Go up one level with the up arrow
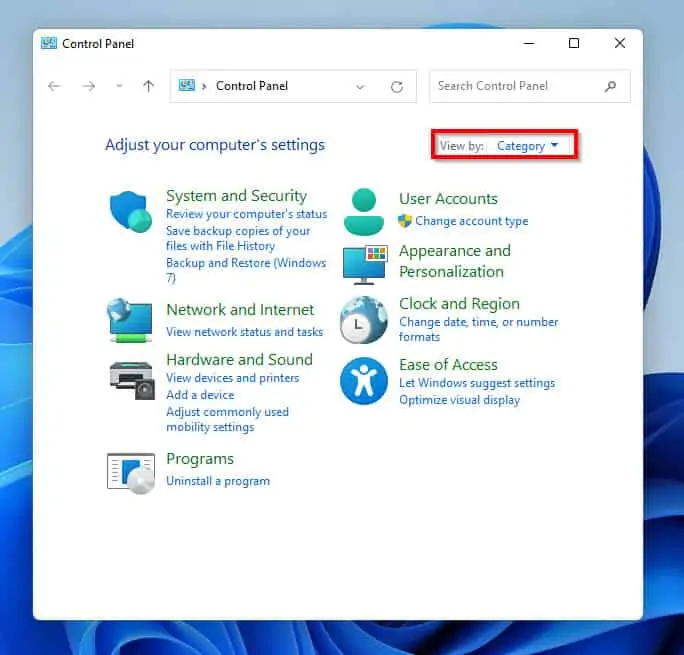684x655 pixels. pyautogui.click(x=148, y=86)
